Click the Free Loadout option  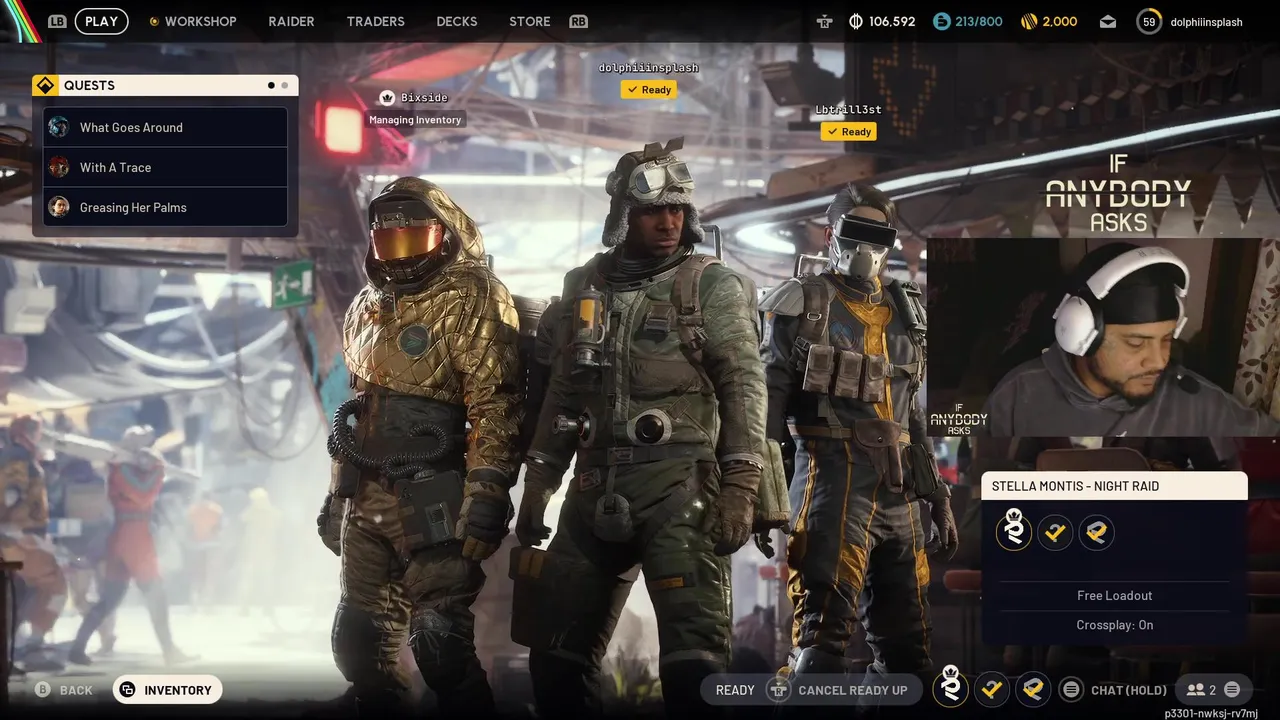pos(1115,595)
